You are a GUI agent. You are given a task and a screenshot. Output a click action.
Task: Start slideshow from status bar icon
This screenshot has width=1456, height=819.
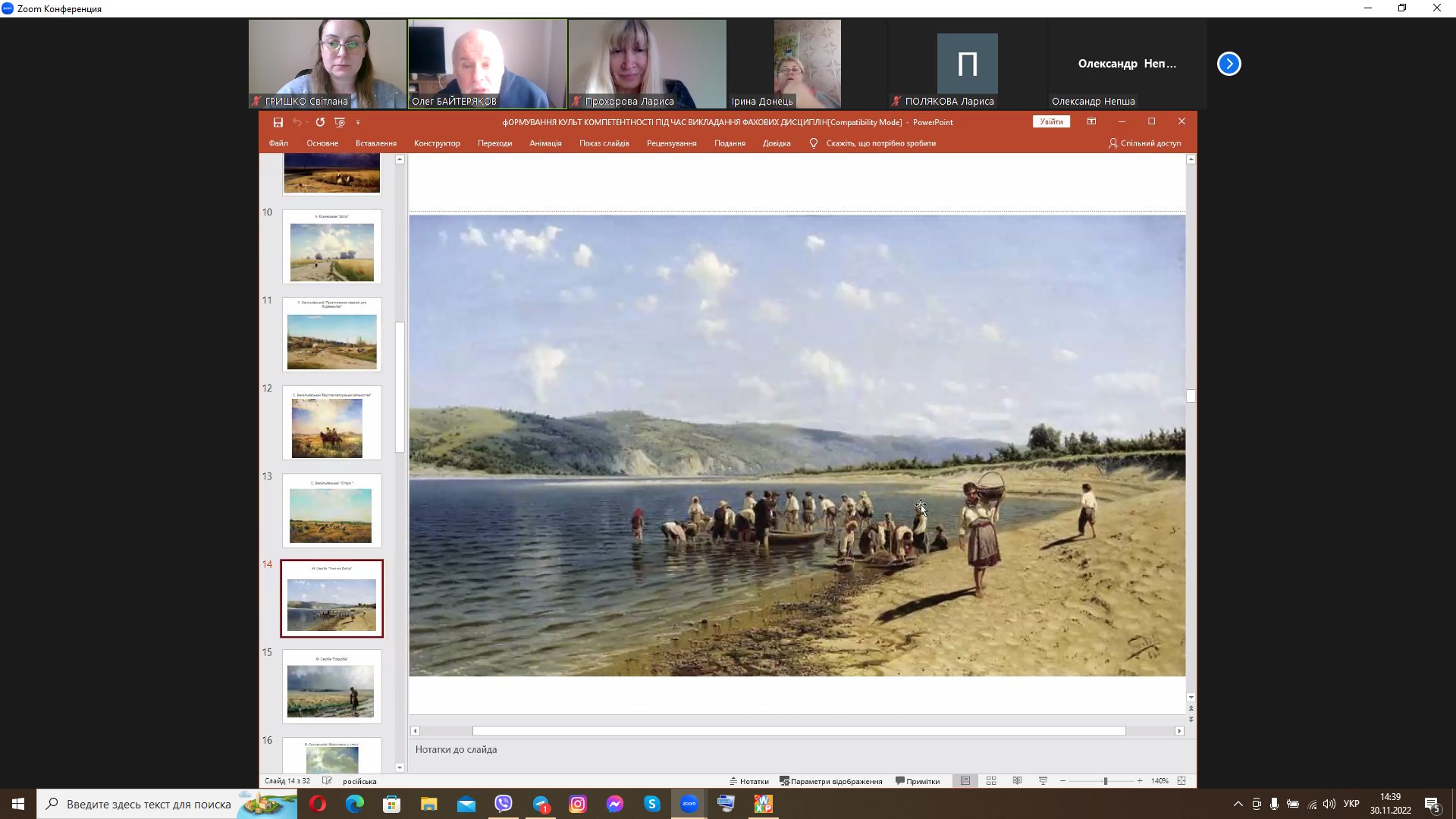click(x=1043, y=781)
